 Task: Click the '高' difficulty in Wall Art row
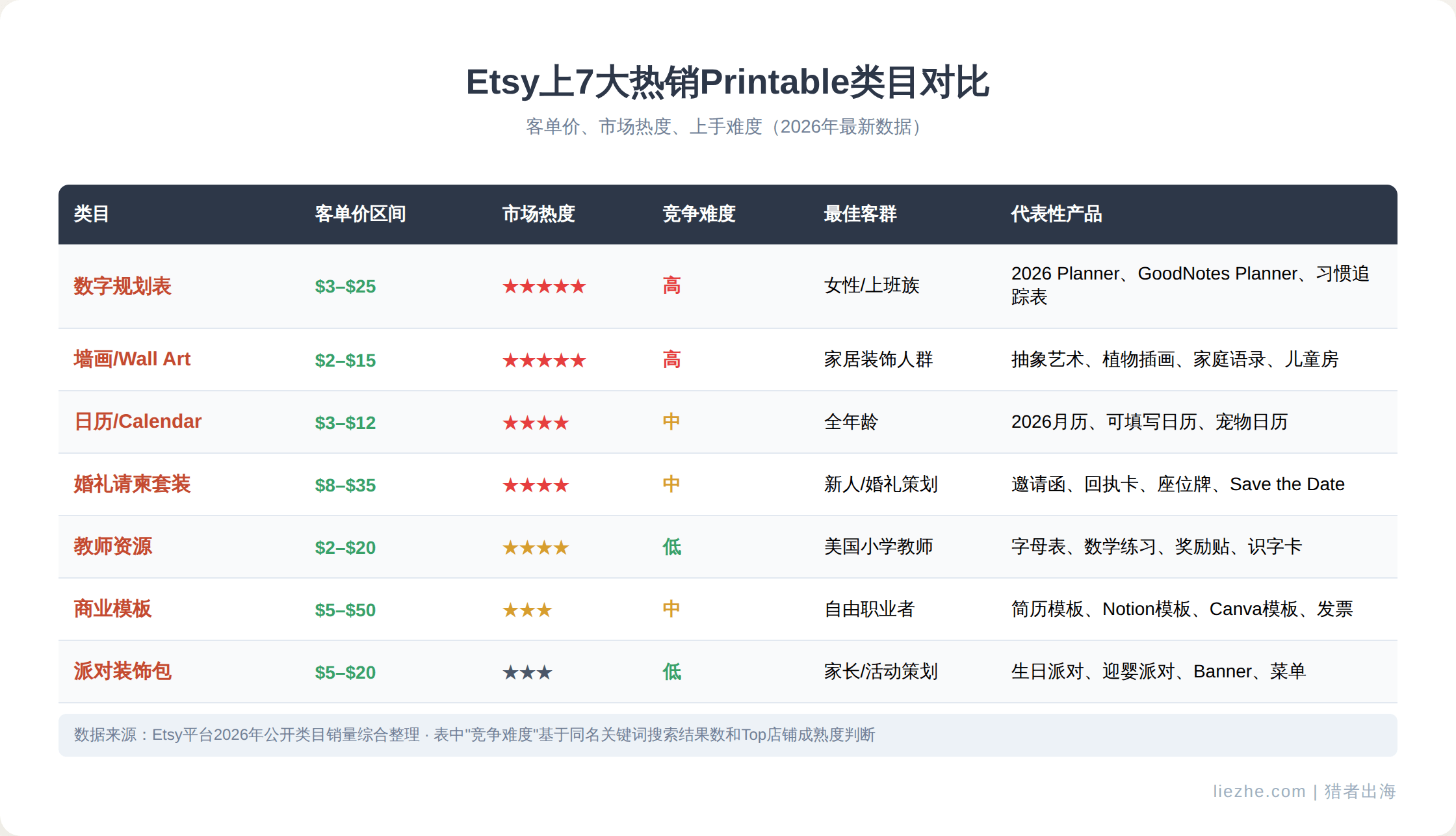[671, 359]
